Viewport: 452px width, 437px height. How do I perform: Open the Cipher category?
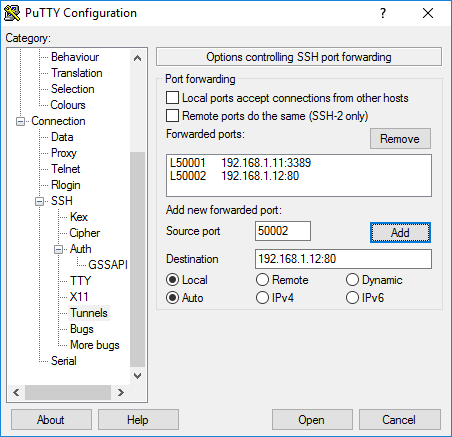coord(84,233)
